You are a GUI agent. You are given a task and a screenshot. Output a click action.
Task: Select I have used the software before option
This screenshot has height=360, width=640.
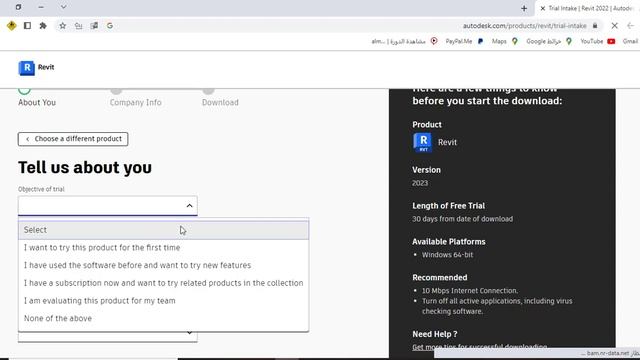click(x=163, y=265)
